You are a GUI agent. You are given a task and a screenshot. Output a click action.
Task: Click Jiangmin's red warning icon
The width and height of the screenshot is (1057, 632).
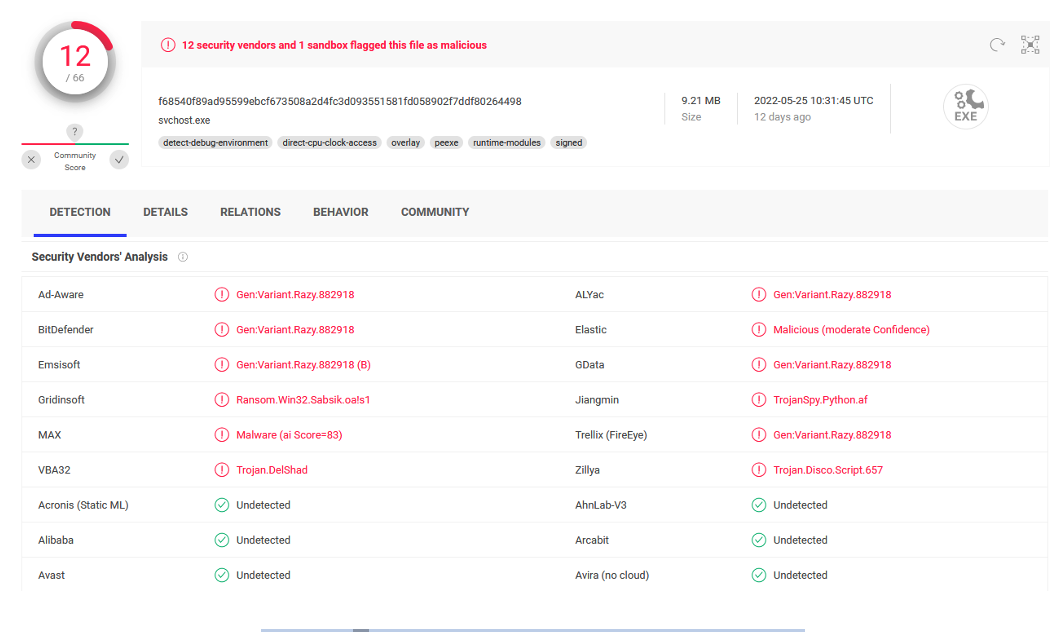(759, 400)
